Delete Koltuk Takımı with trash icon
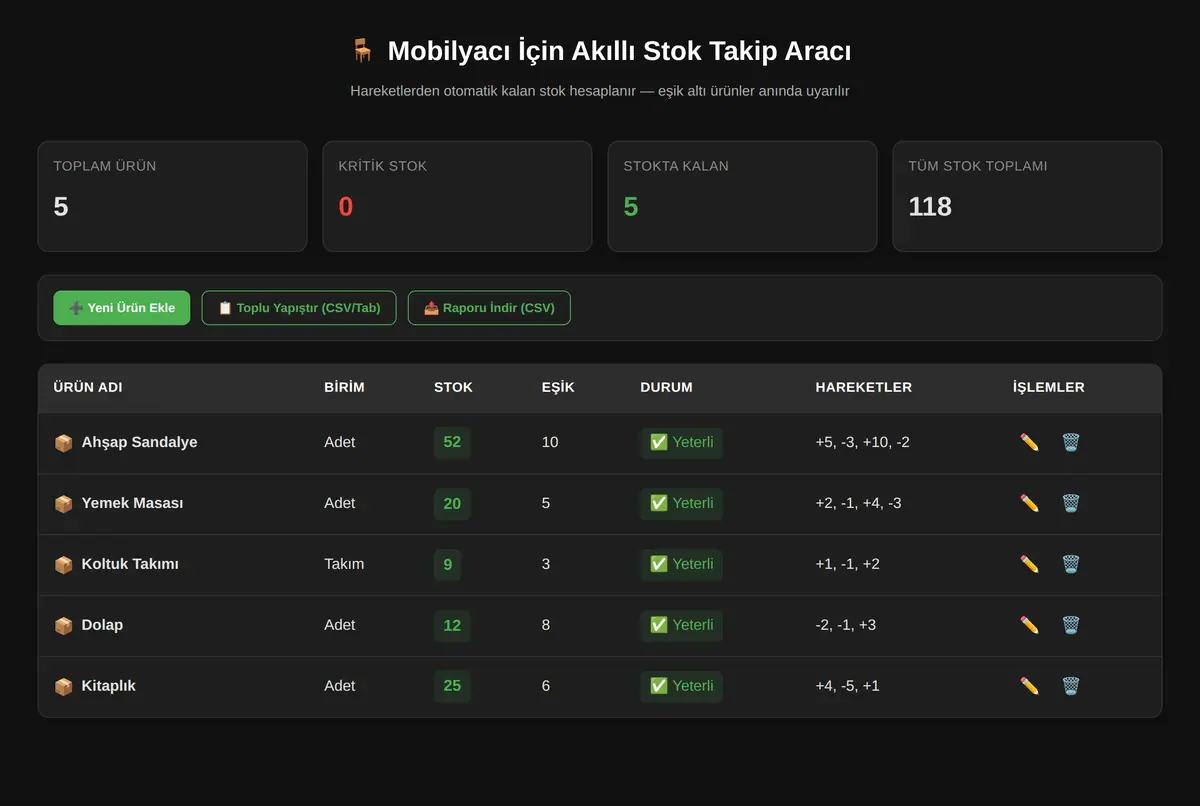1200x806 pixels. tap(1070, 564)
